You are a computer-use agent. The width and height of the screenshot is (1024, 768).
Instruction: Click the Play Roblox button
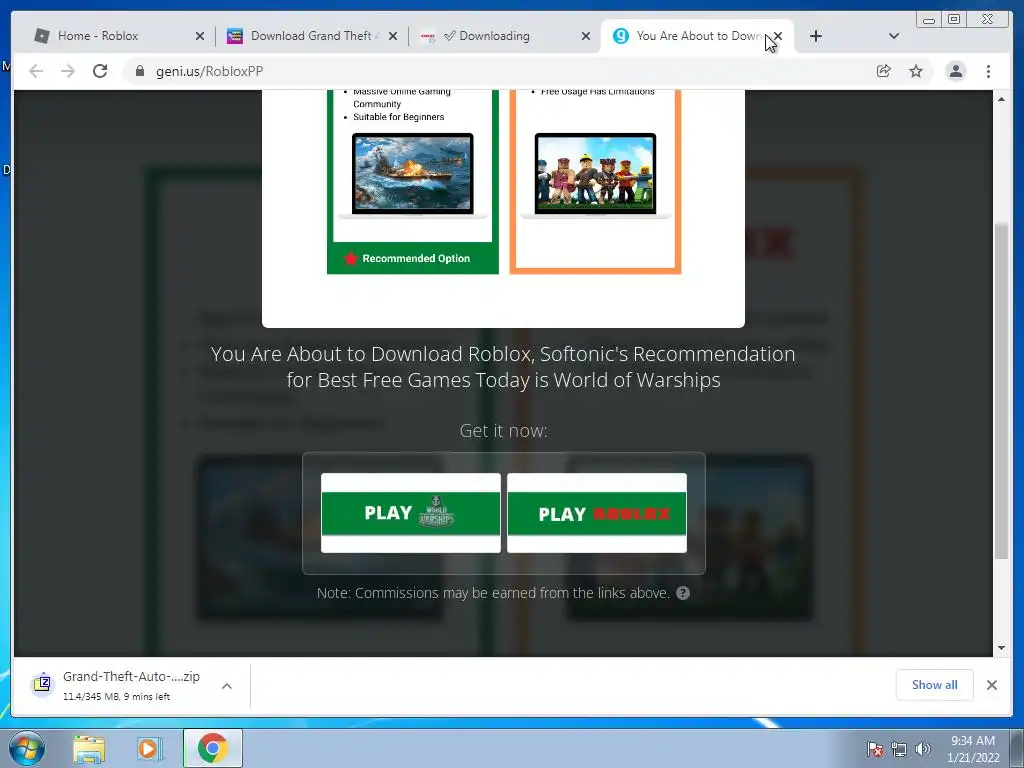(x=597, y=513)
